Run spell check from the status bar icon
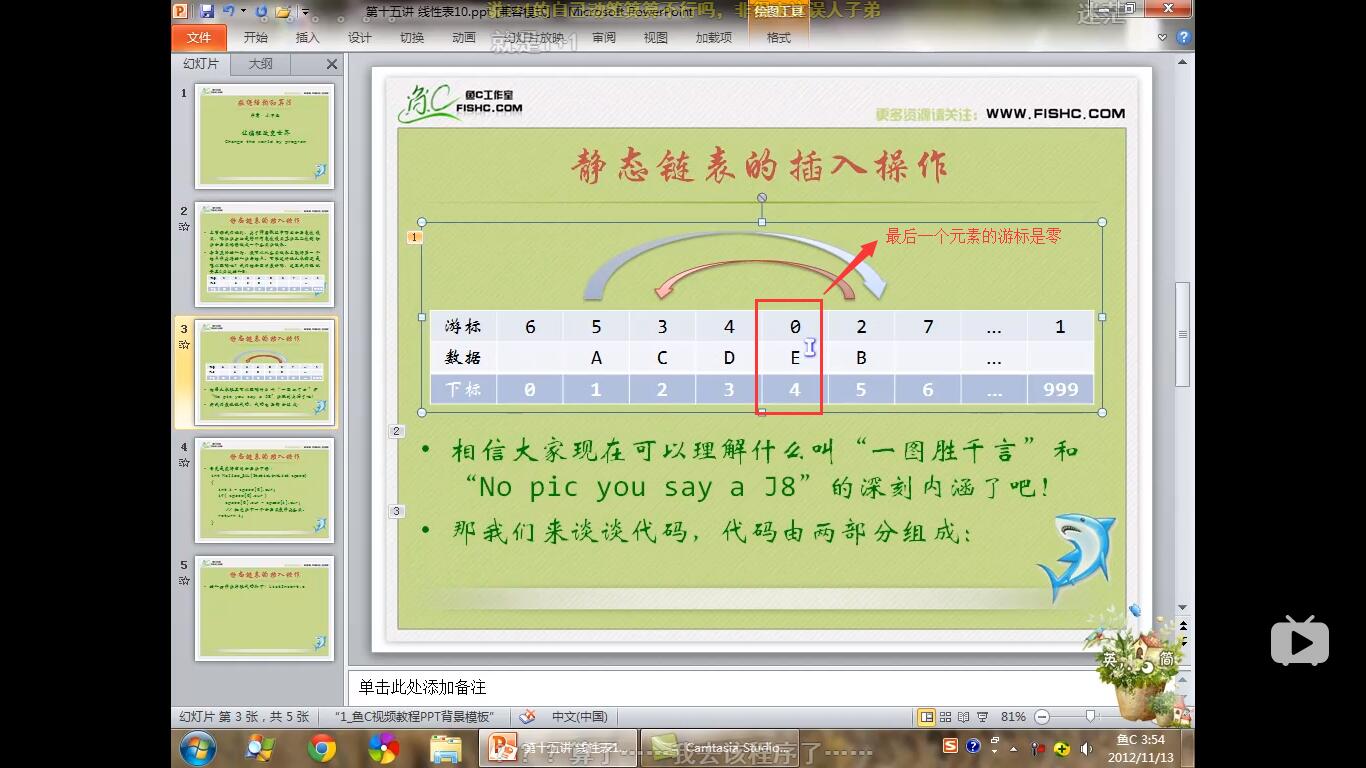The height and width of the screenshot is (768, 1366). (527, 716)
